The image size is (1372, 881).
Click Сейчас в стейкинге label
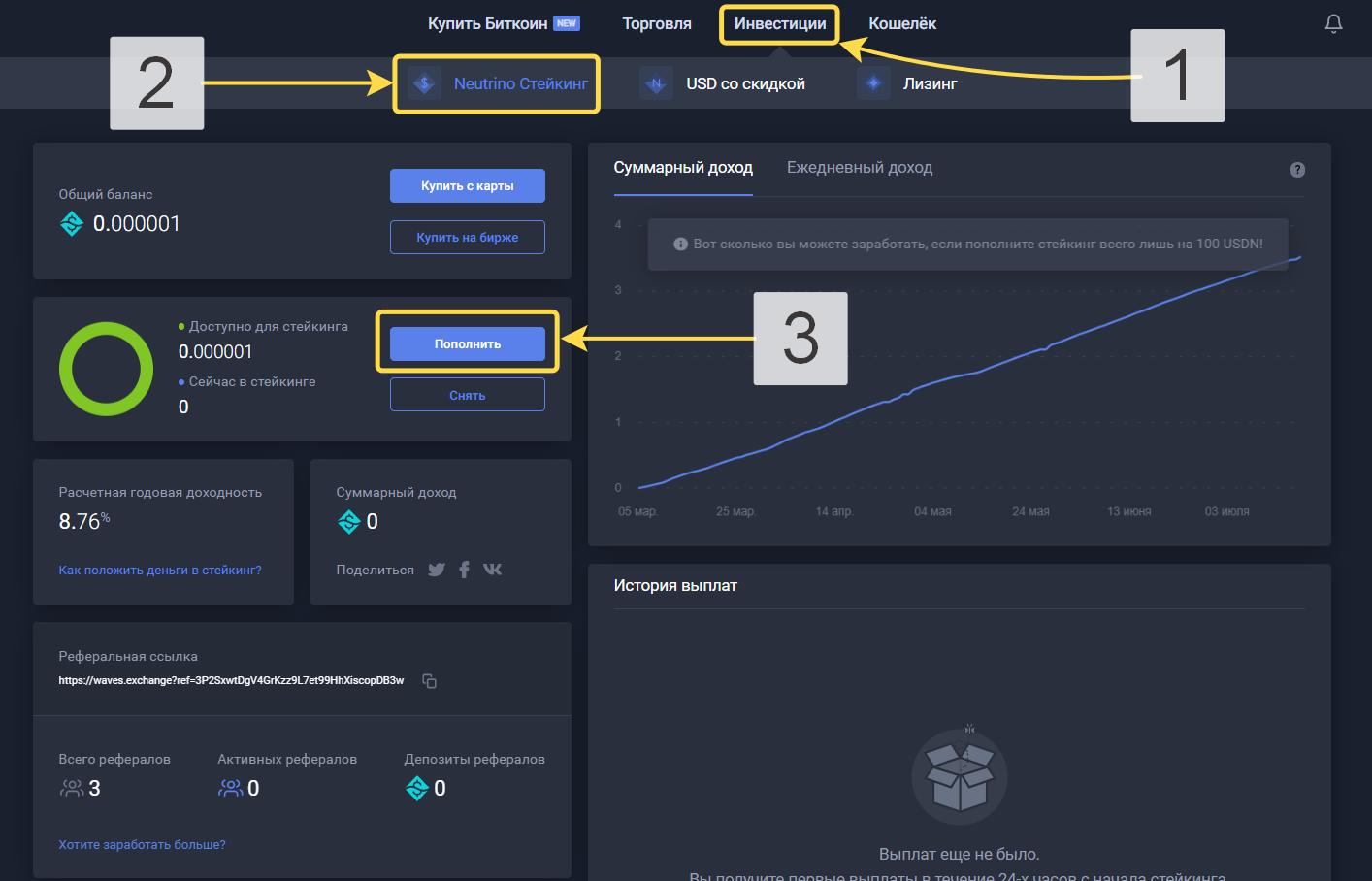tap(252, 381)
